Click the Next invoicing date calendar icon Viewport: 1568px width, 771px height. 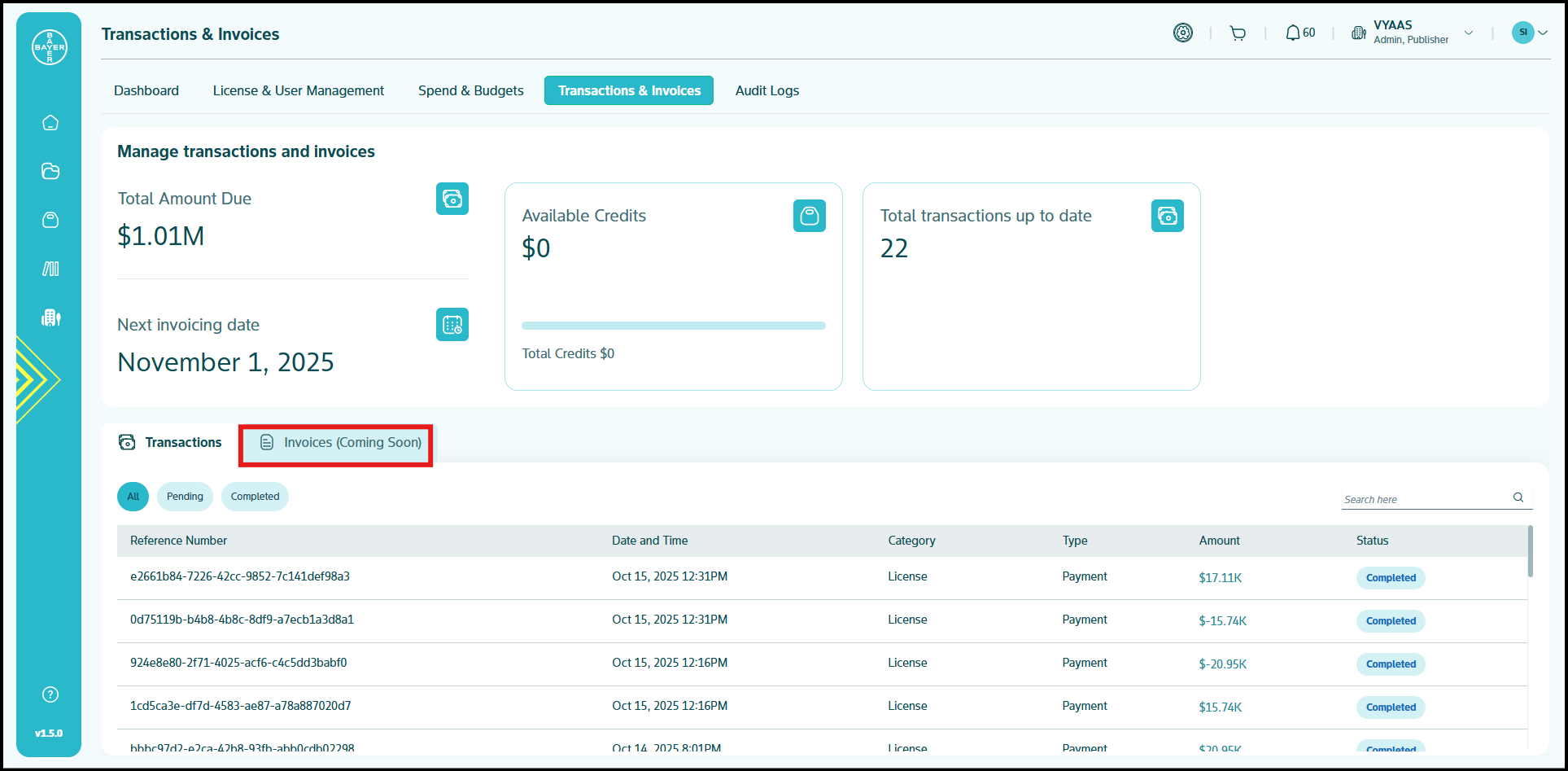tap(452, 325)
